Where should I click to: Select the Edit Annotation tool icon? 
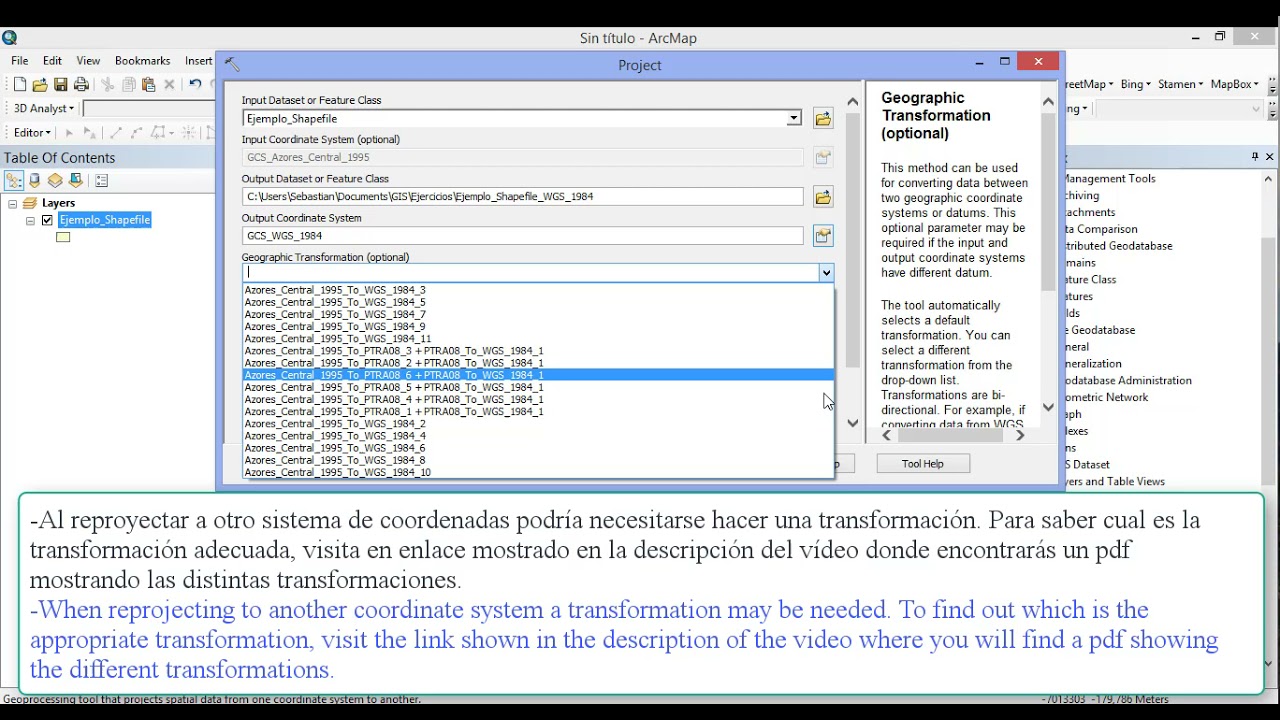point(89,132)
